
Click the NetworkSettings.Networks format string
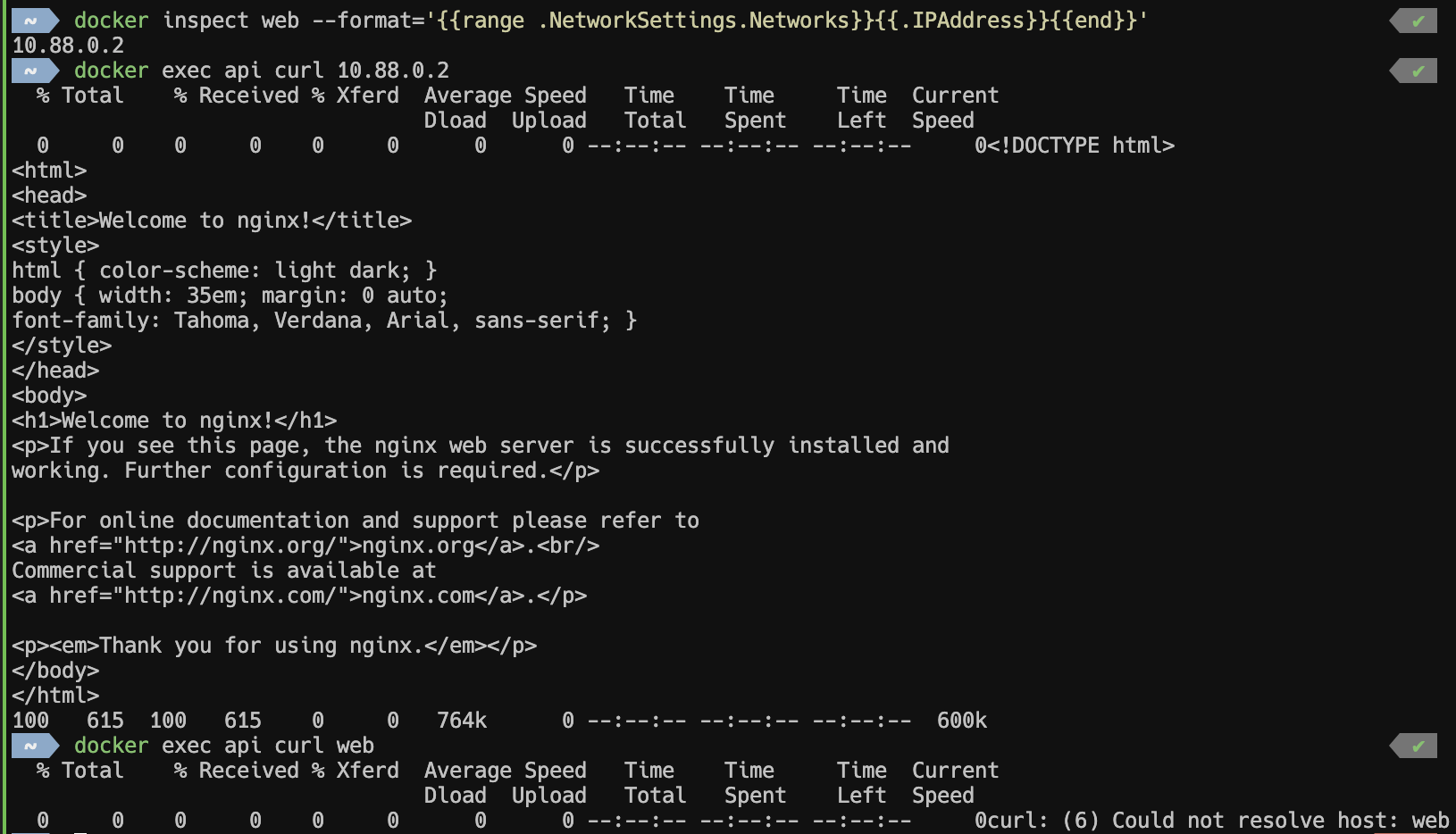(698, 20)
